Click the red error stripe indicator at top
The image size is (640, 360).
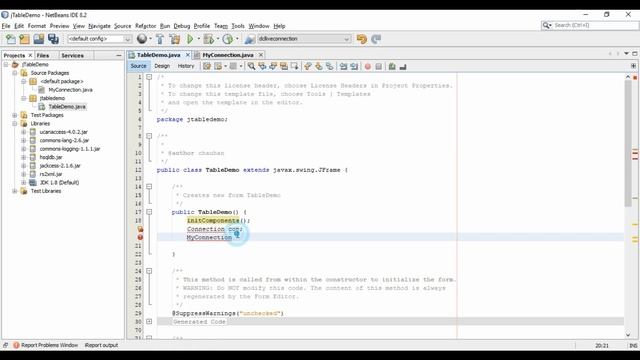point(635,77)
